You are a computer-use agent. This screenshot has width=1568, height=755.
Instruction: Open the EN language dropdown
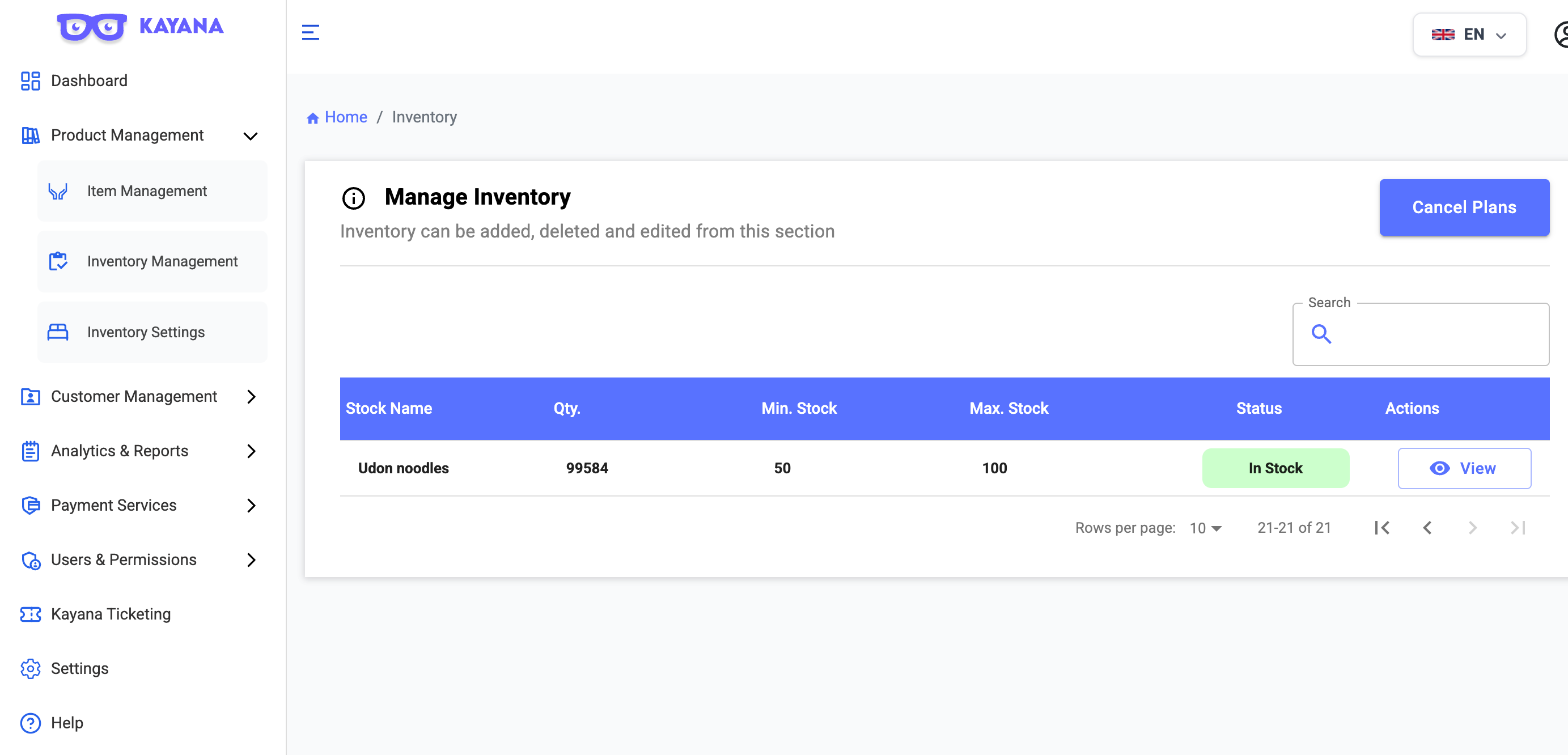pyautogui.click(x=1469, y=35)
